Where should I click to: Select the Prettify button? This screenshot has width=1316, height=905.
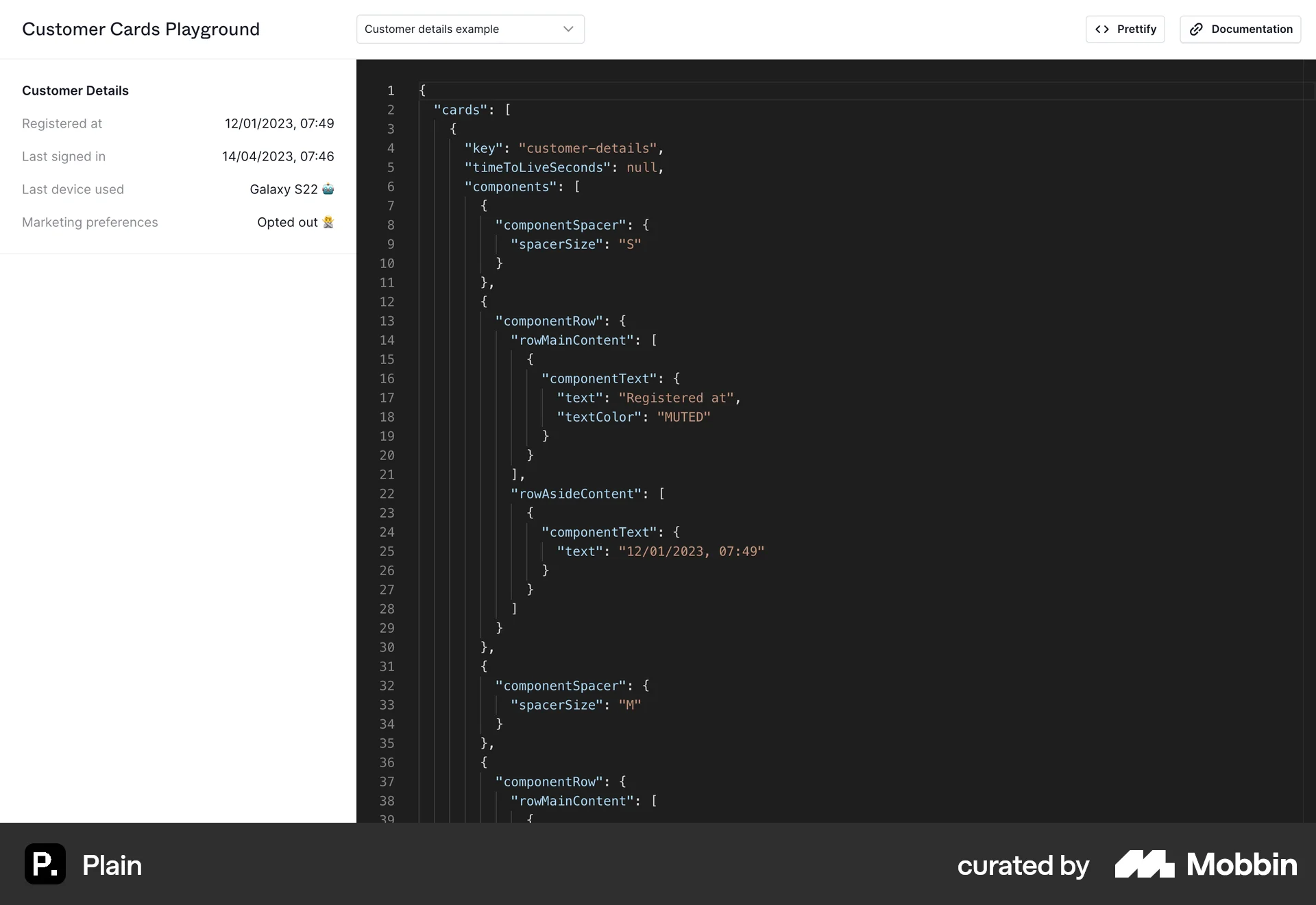(x=1125, y=29)
